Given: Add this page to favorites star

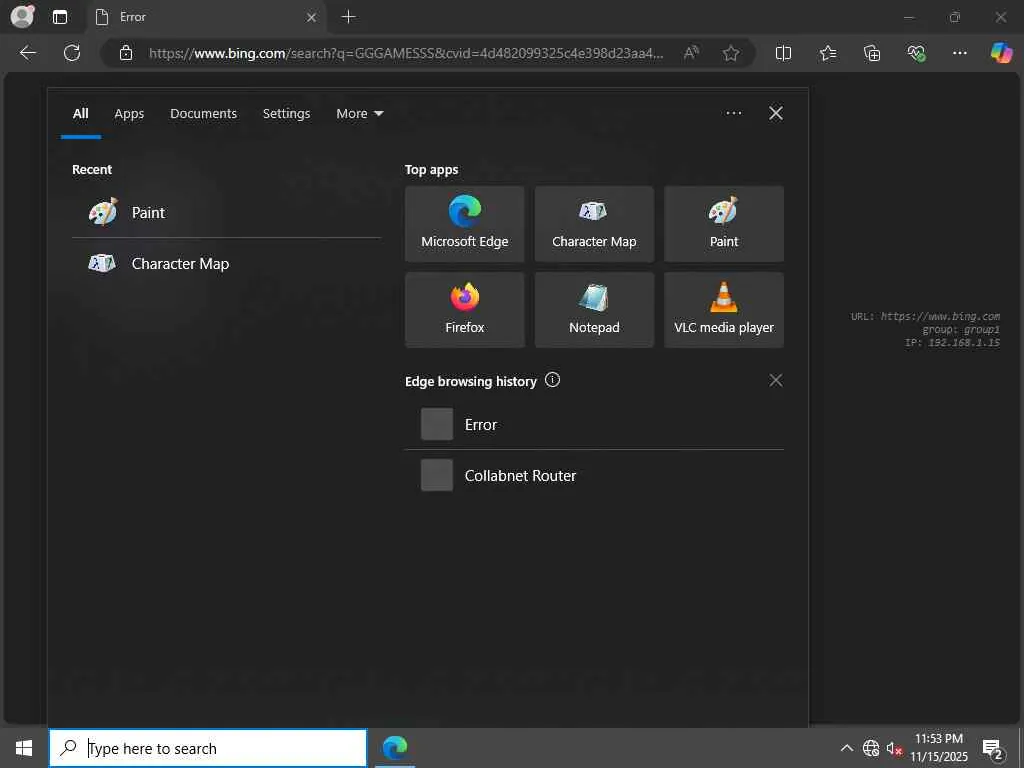Looking at the screenshot, I should click(731, 53).
